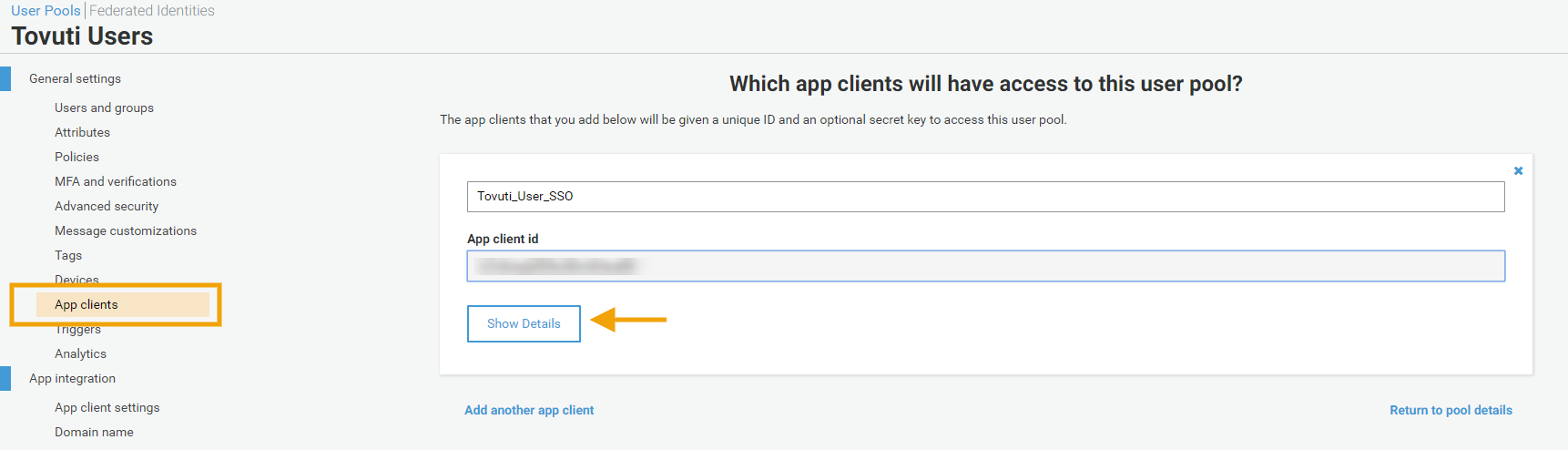1568x450 pixels.
Task: Select the Tovuti_User_SSO name field
Action: [x=985, y=197]
